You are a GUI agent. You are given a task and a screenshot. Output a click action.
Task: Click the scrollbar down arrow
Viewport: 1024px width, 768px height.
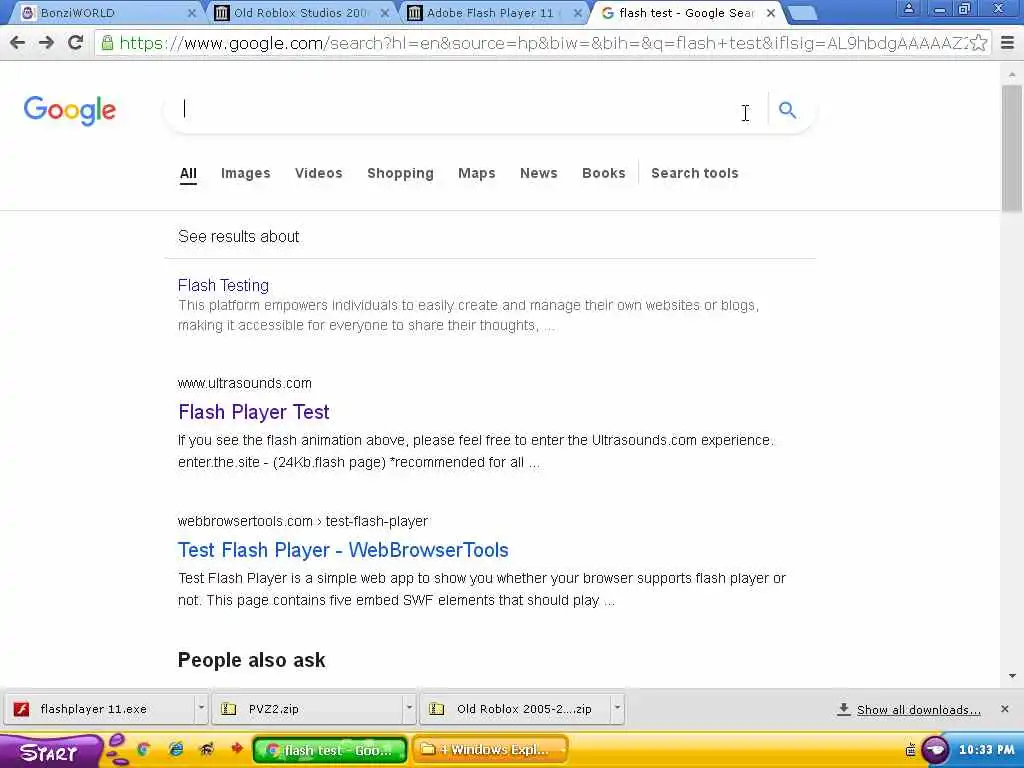click(1012, 677)
